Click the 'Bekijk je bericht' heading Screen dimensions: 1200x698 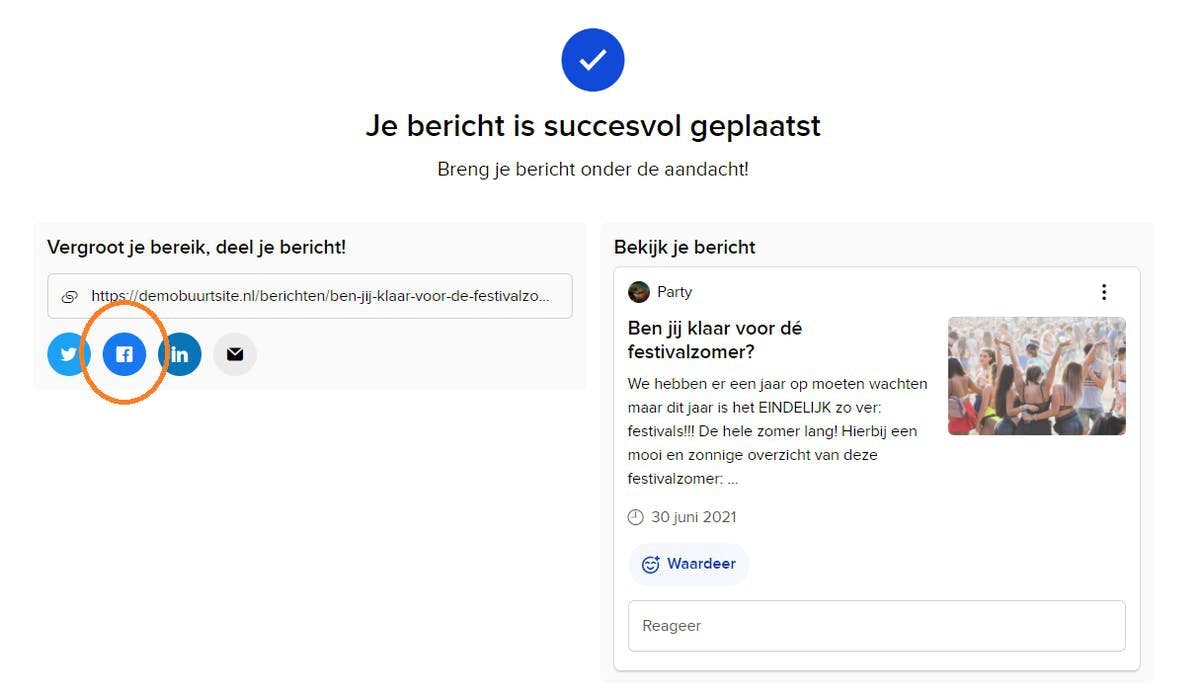(x=685, y=247)
